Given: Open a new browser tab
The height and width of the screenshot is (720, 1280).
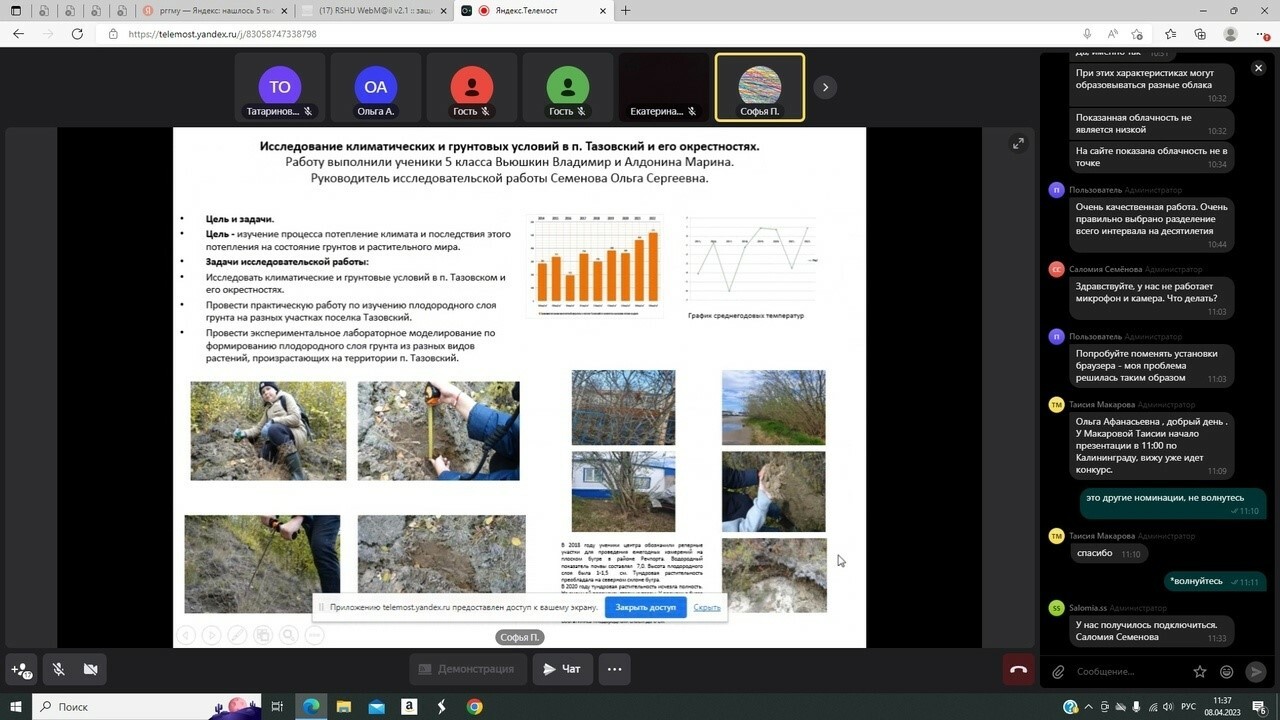Looking at the screenshot, I should point(626,10).
